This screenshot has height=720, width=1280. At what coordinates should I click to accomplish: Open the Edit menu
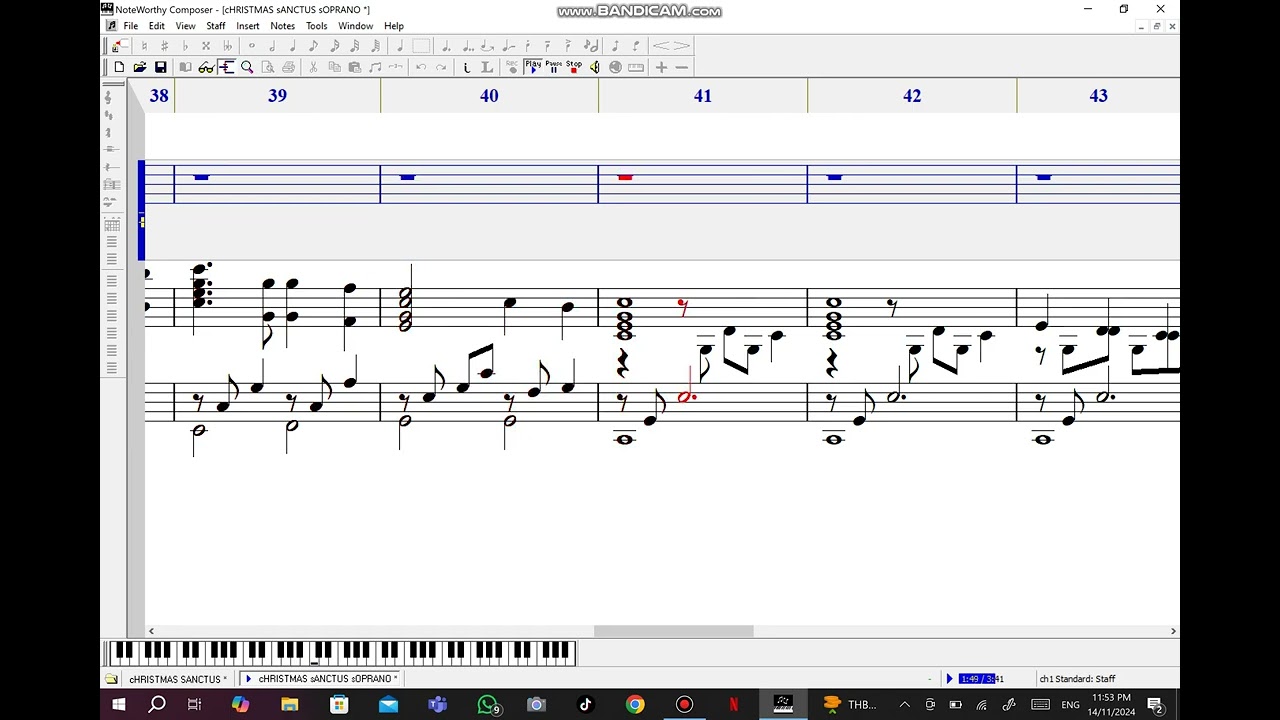[x=157, y=26]
